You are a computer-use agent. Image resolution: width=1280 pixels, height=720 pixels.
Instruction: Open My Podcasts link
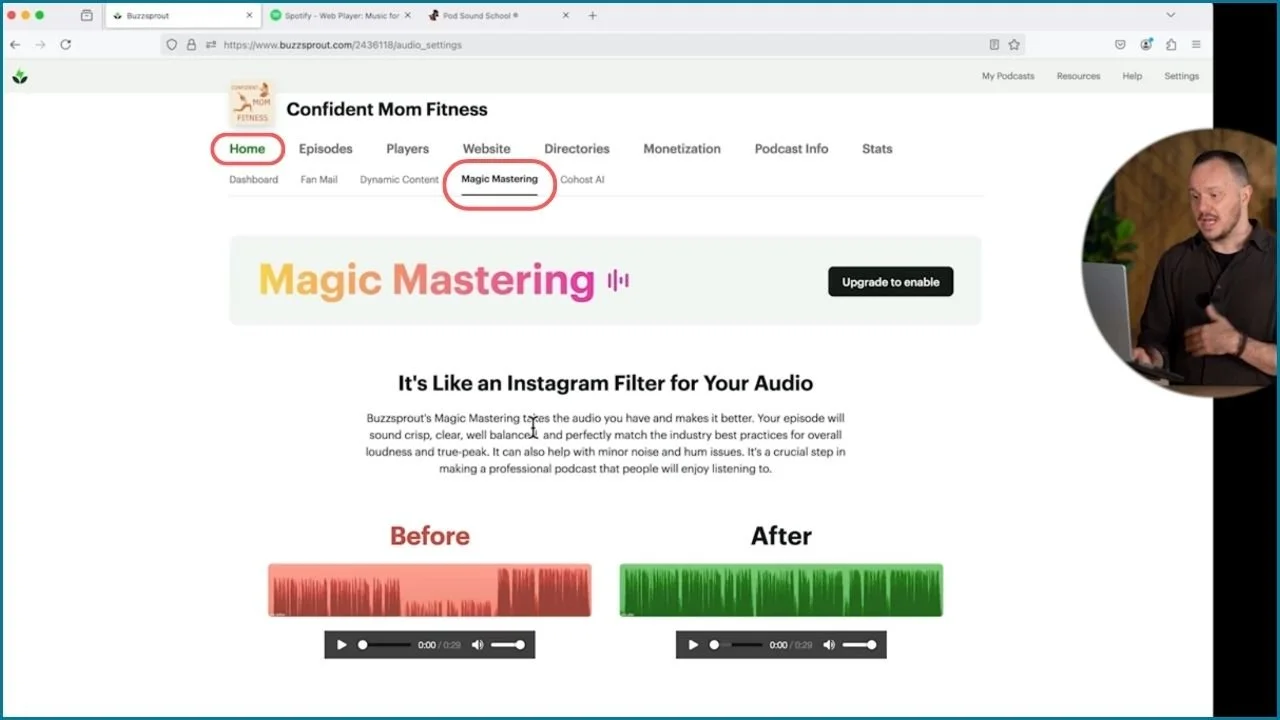pyautogui.click(x=1008, y=76)
